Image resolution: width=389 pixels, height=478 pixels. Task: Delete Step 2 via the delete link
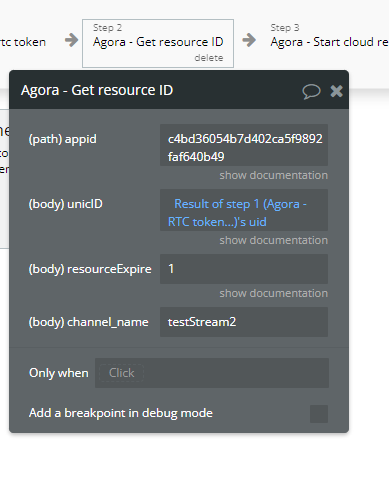[209, 58]
